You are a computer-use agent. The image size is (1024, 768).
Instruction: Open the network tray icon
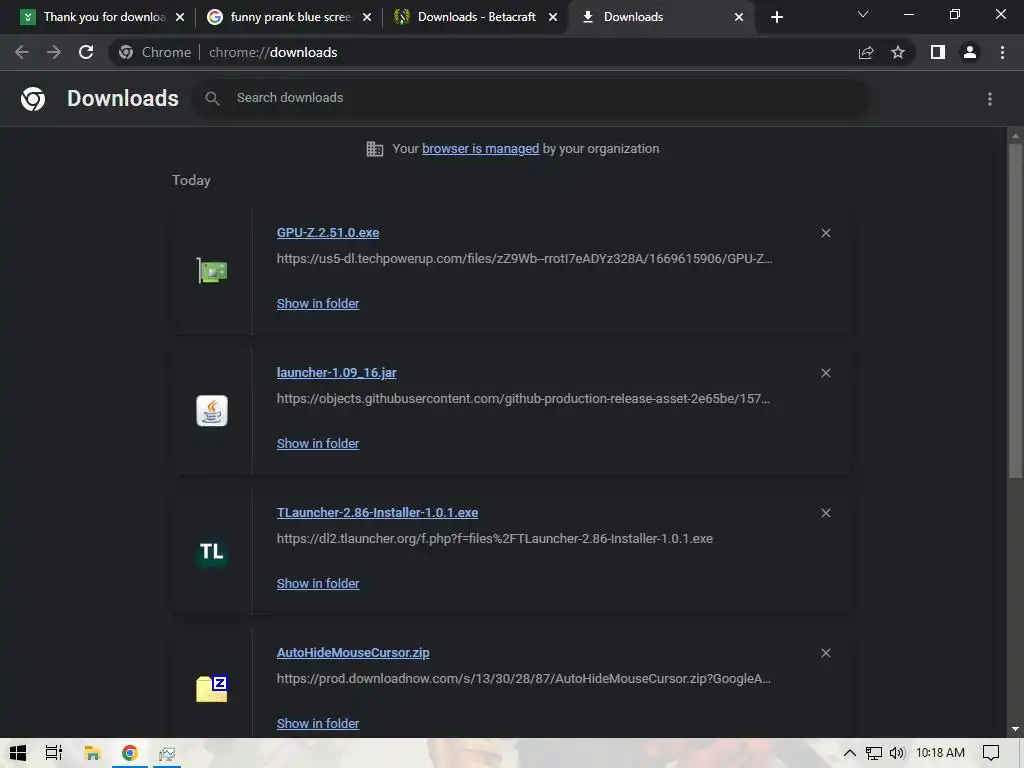874,753
